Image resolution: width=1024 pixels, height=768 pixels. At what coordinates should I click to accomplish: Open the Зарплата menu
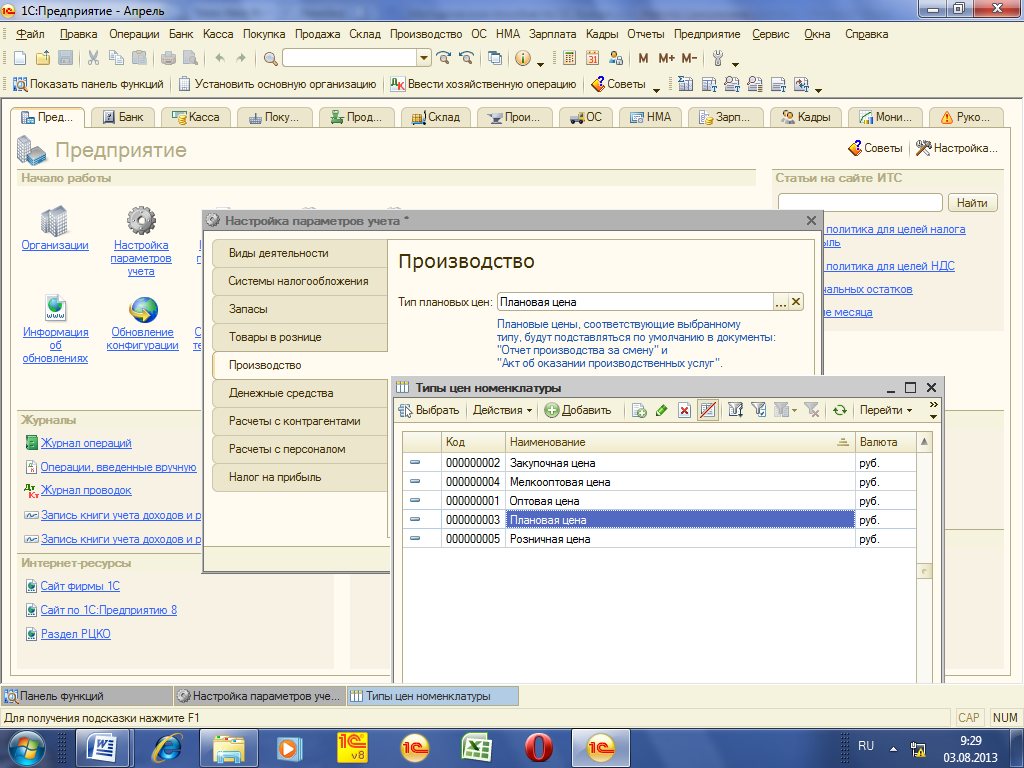click(552, 34)
